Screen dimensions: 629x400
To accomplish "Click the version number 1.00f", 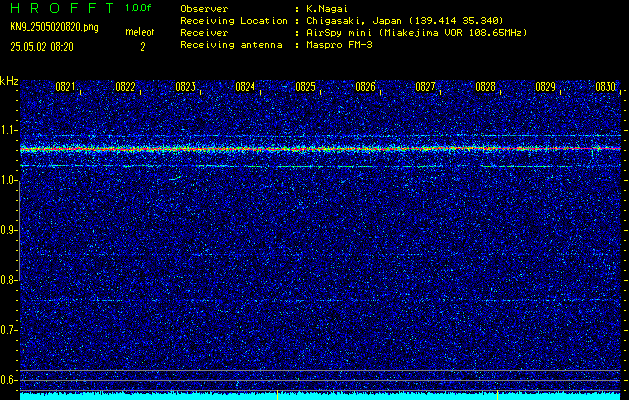I will [138, 8].
